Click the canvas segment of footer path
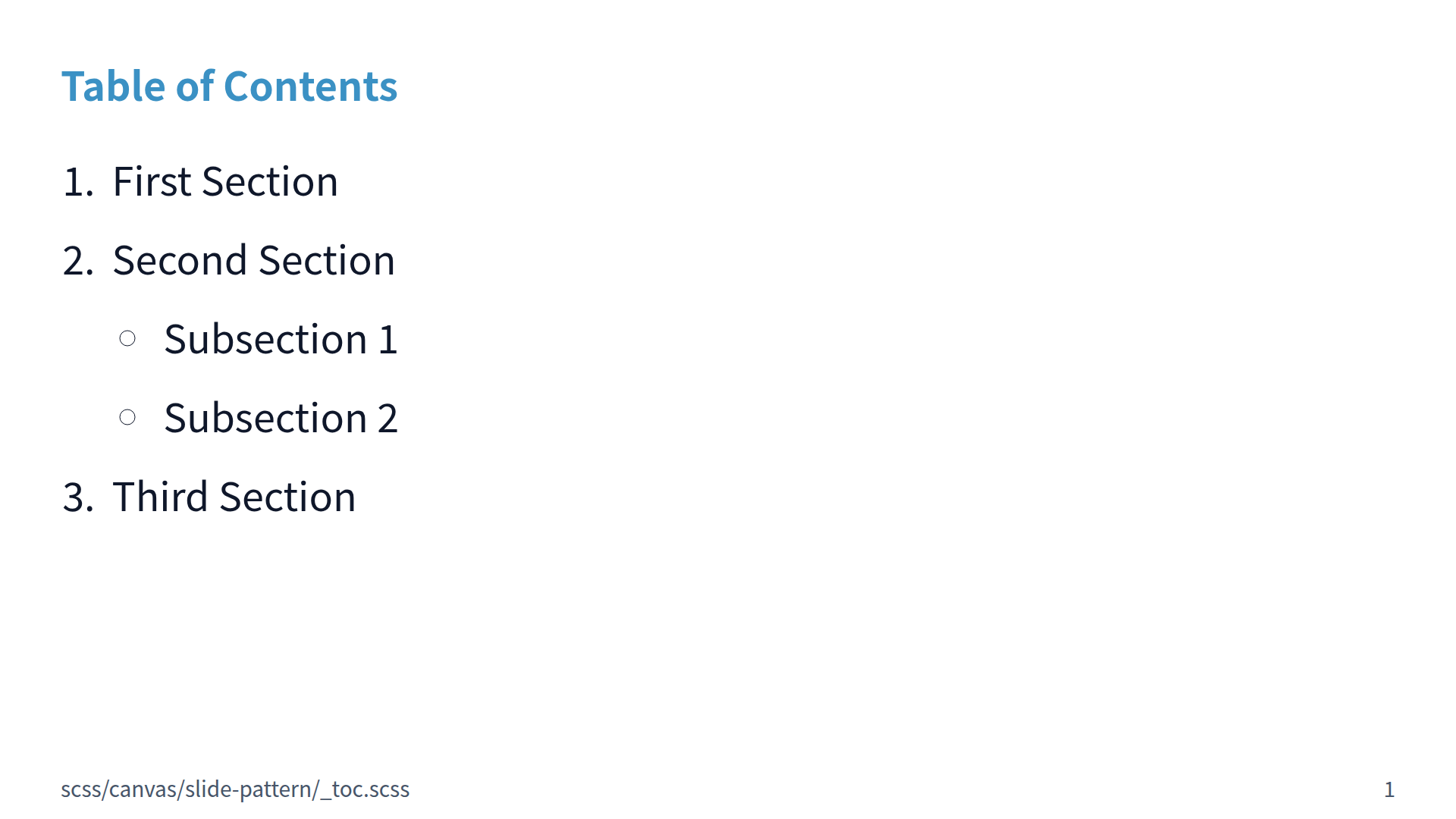Screen dimensions: 1456x819 pyautogui.click(x=143, y=789)
